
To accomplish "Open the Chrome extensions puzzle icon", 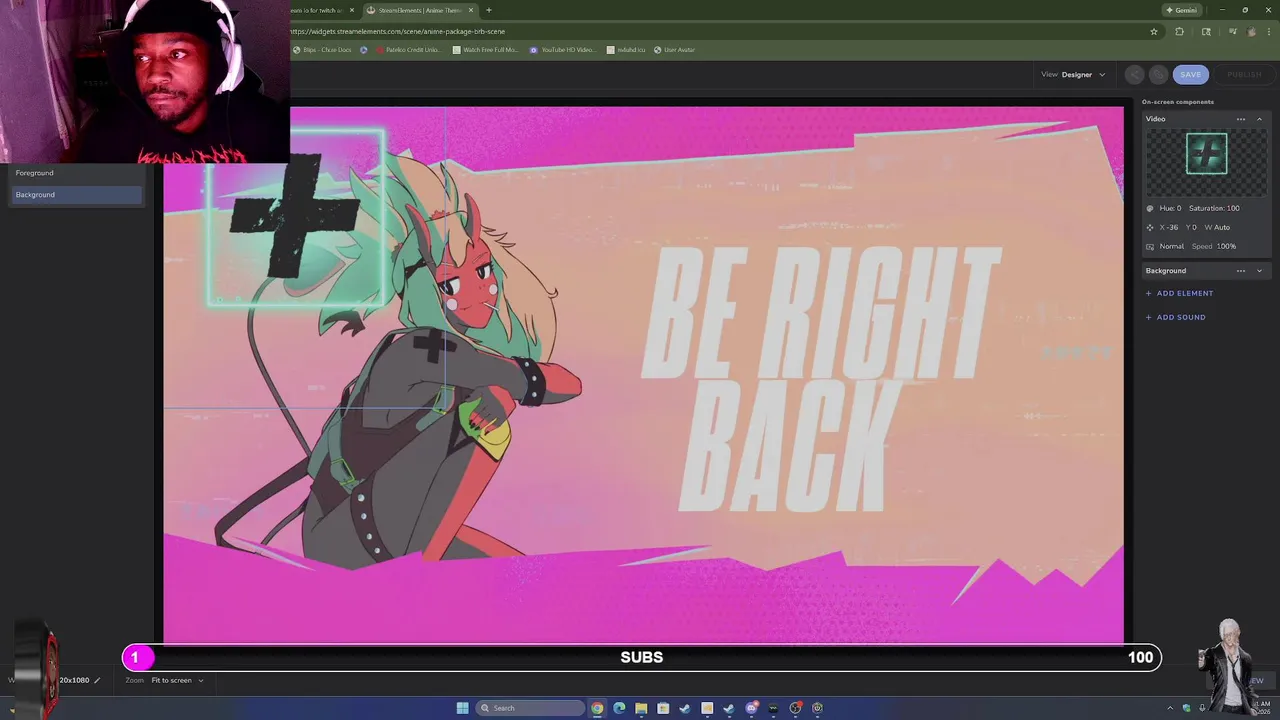I will [1179, 31].
